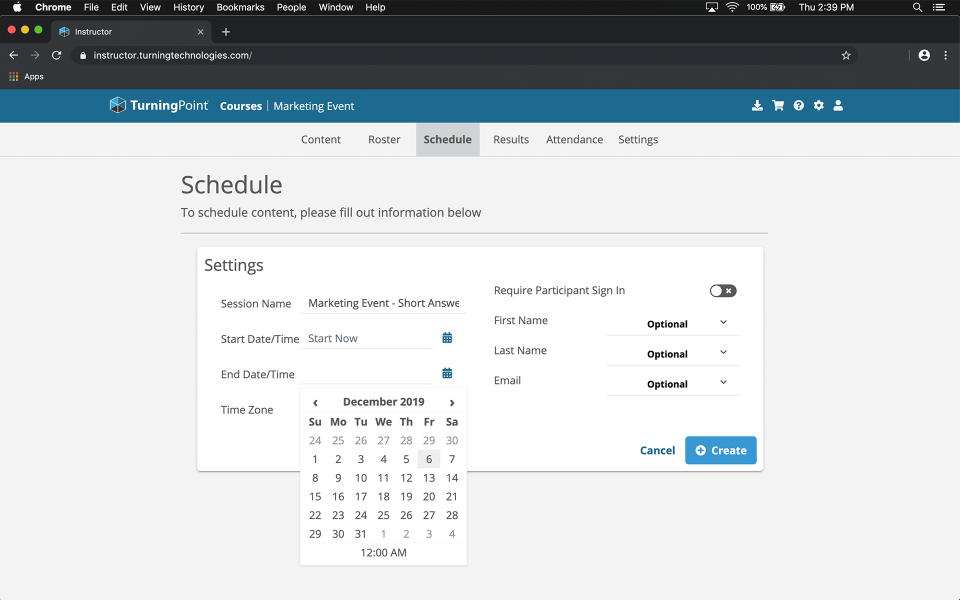Click the download icon in TurningPoint header
960x600 pixels.
[757, 106]
